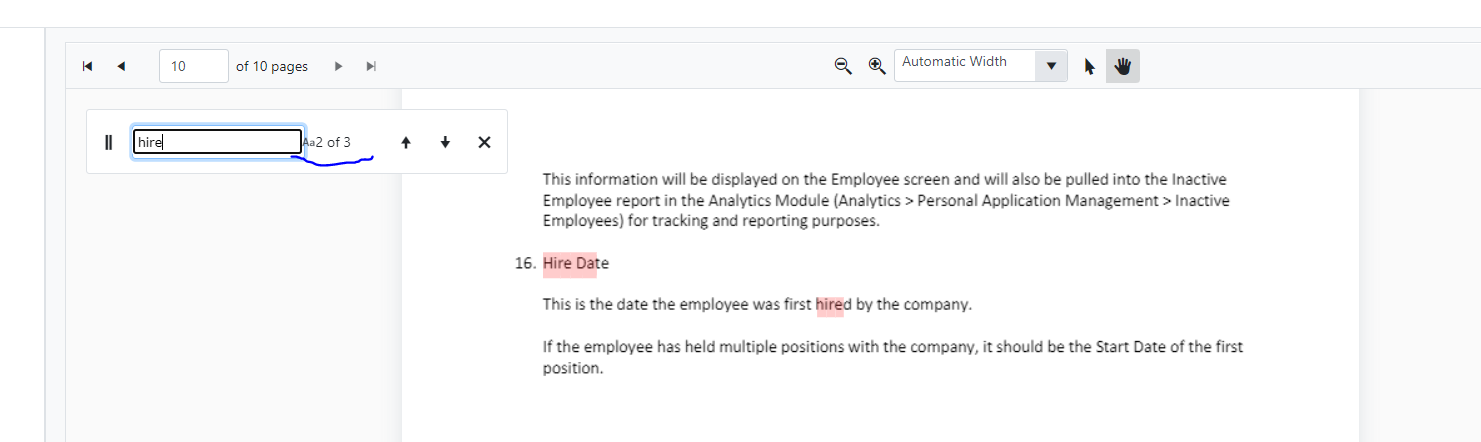Advance to the next page
The height and width of the screenshot is (442, 1481).
click(338, 67)
